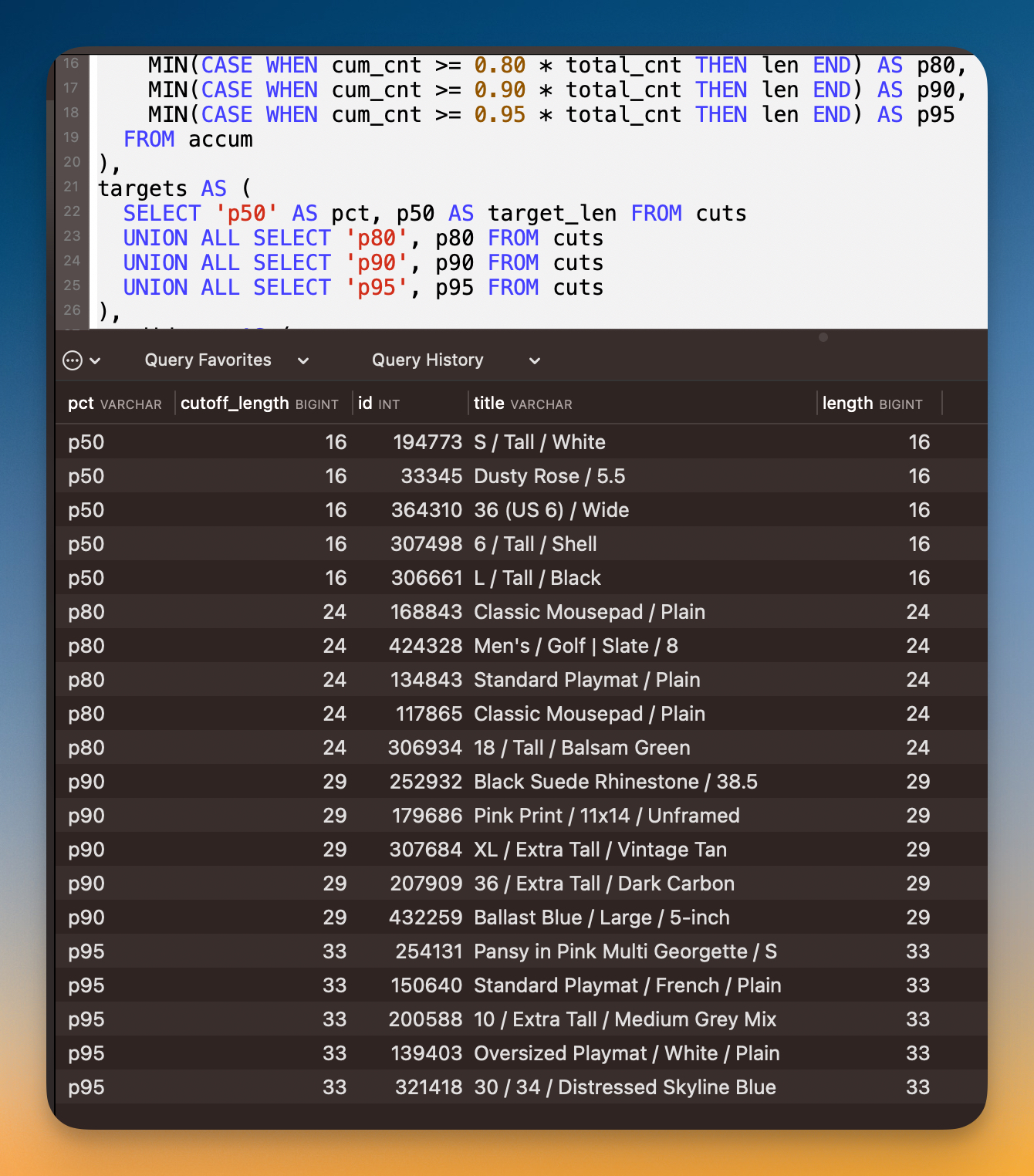Click the id cell 321418
Viewport: 1034px width, 1176px height.
[428, 1087]
